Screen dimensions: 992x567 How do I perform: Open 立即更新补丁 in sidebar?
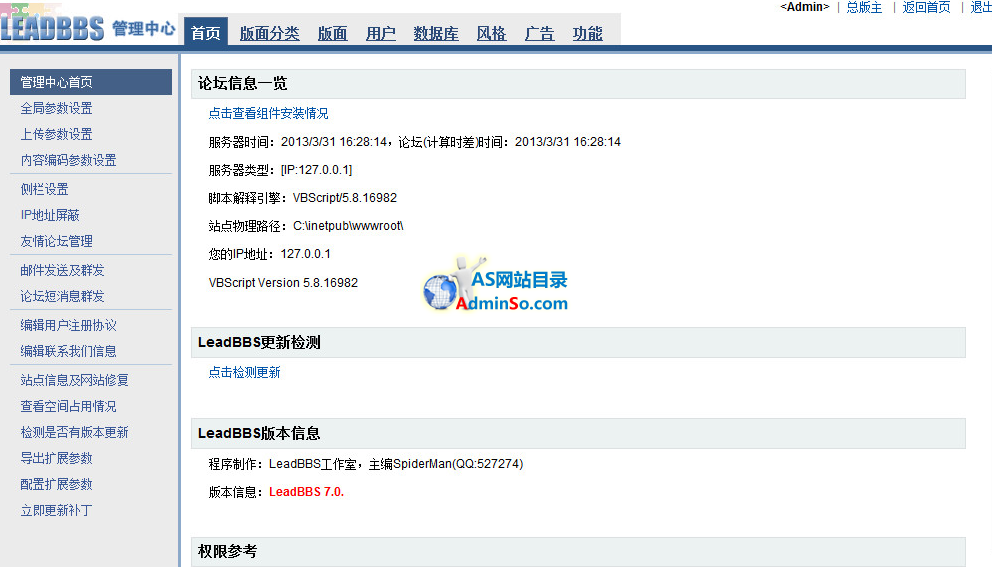56,510
